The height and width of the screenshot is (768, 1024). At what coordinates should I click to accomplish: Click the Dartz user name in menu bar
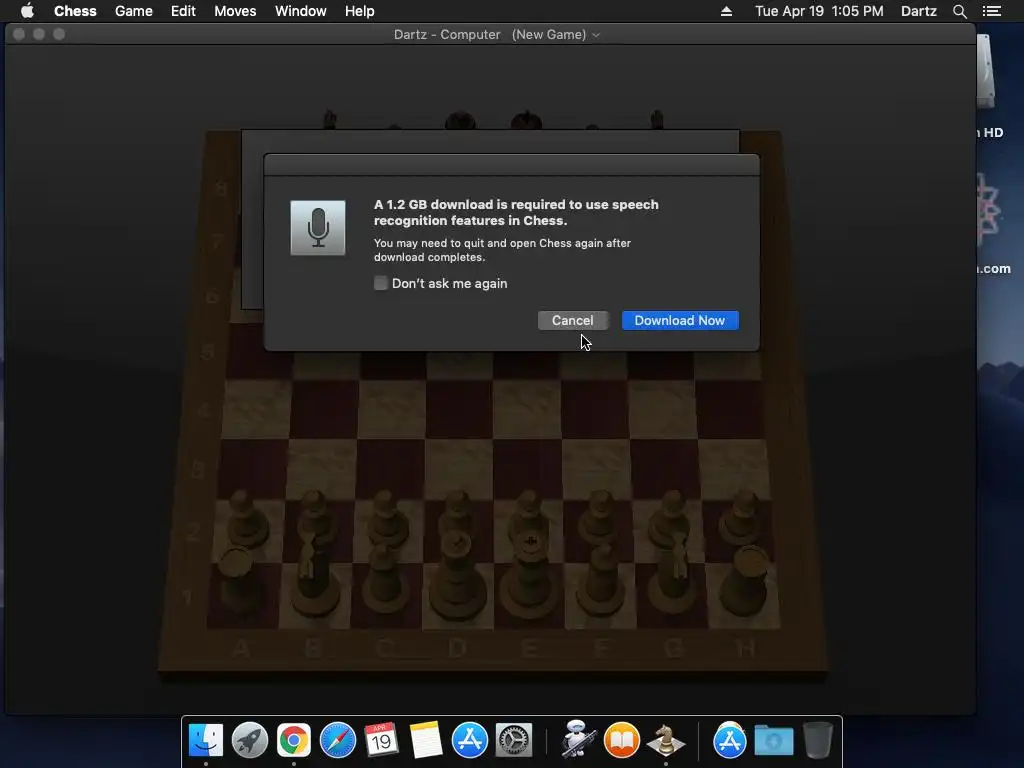pos(918,11)
